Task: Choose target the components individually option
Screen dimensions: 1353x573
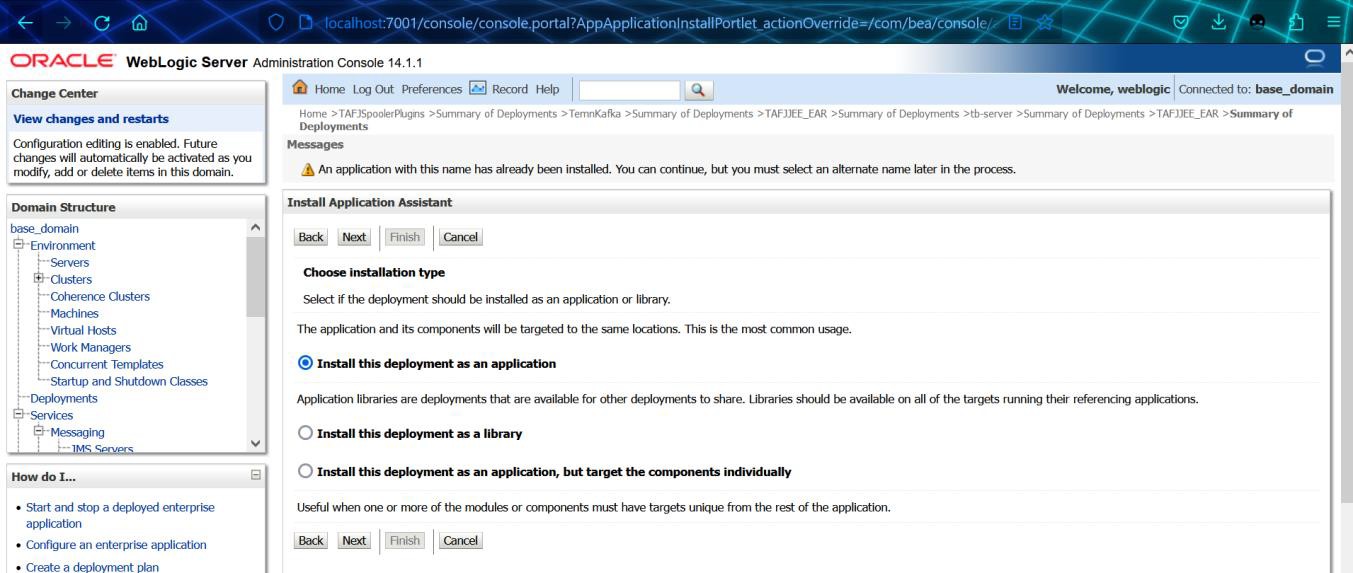Action: coord(306,471)
